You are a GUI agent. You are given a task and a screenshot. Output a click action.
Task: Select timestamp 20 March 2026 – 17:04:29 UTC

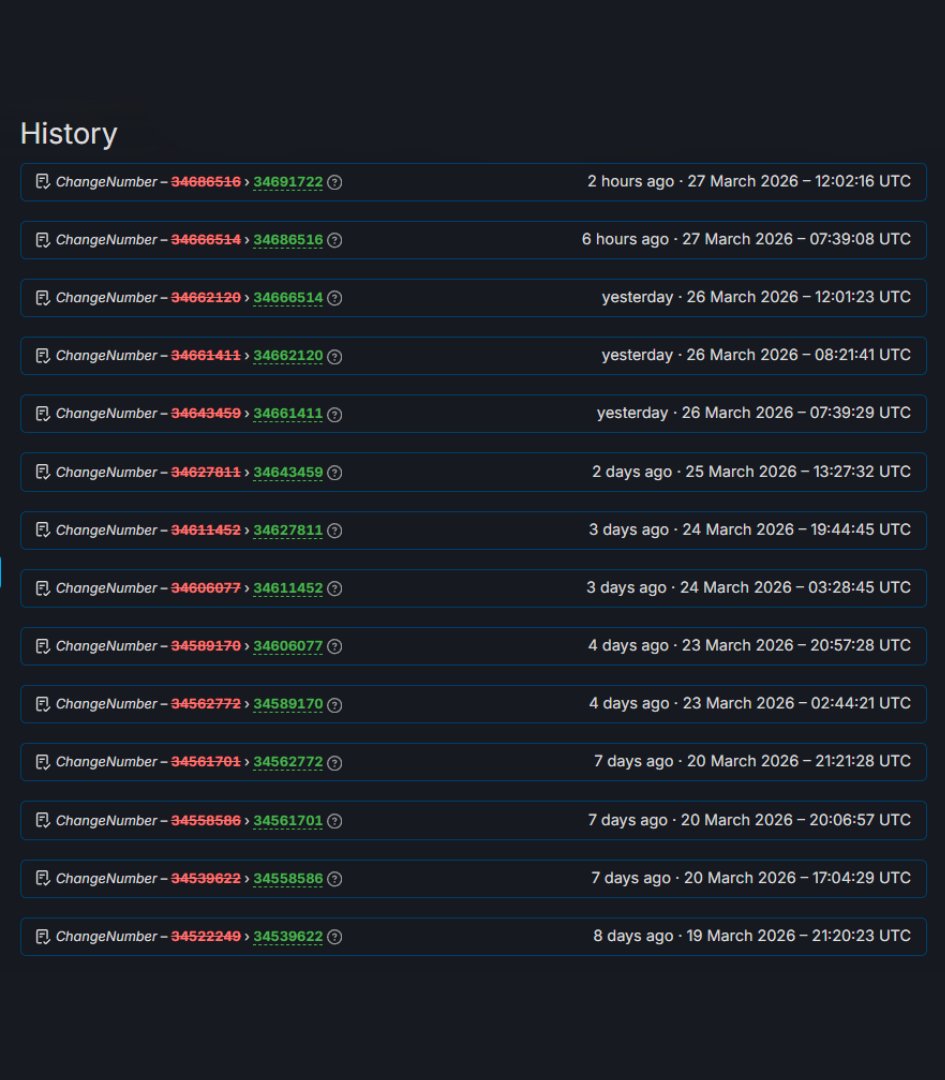[x=798, y=878]
